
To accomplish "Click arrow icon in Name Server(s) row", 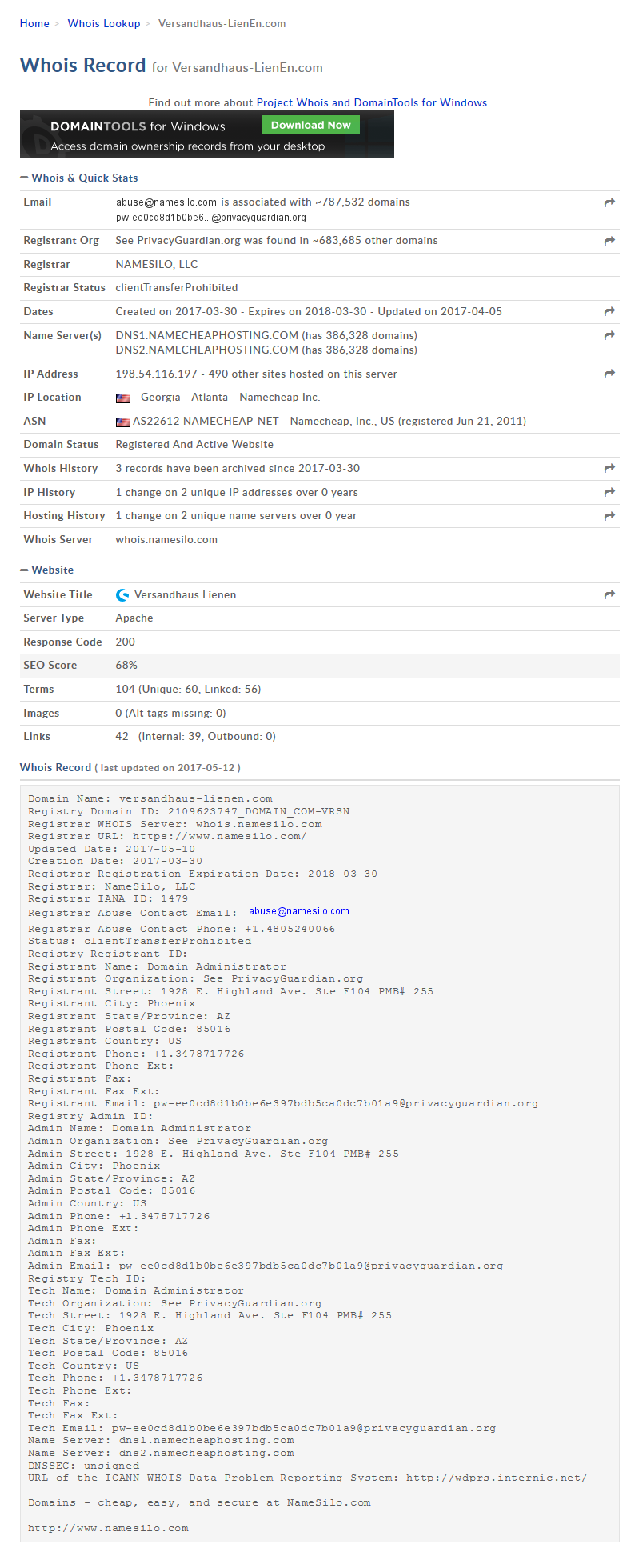I will 609,336.
